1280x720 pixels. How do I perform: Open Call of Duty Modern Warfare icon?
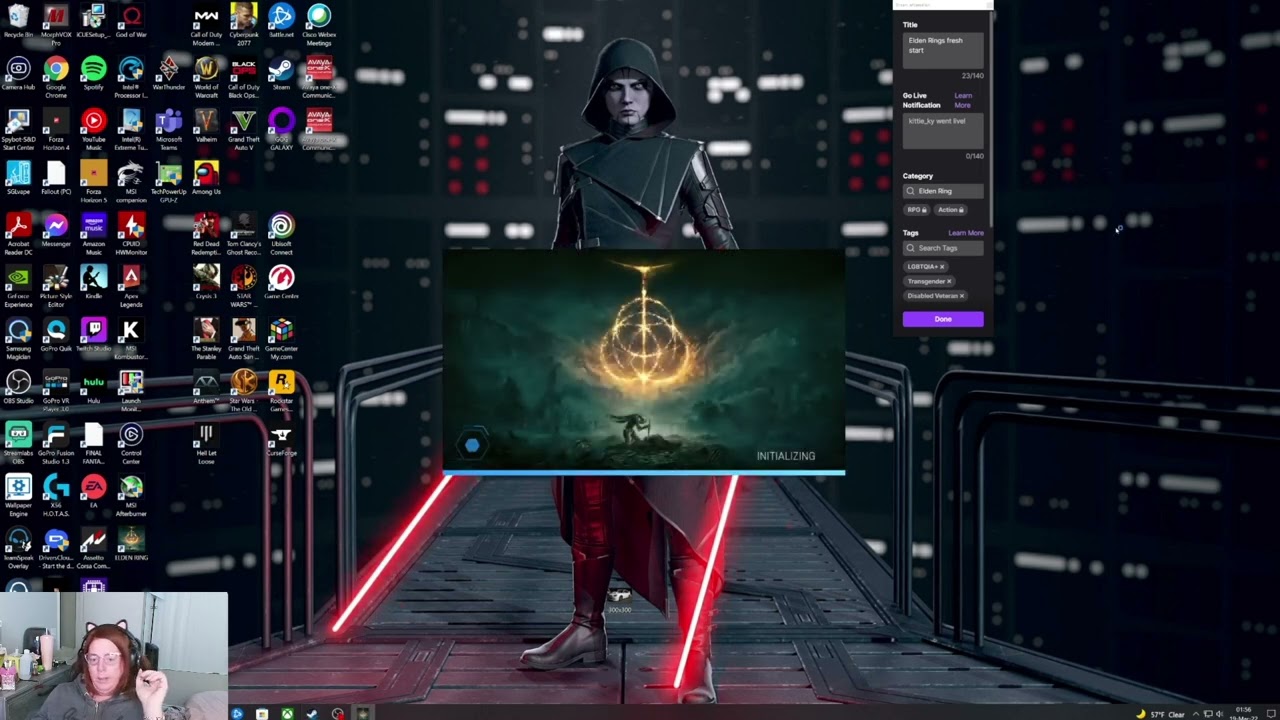click(206, 24)
